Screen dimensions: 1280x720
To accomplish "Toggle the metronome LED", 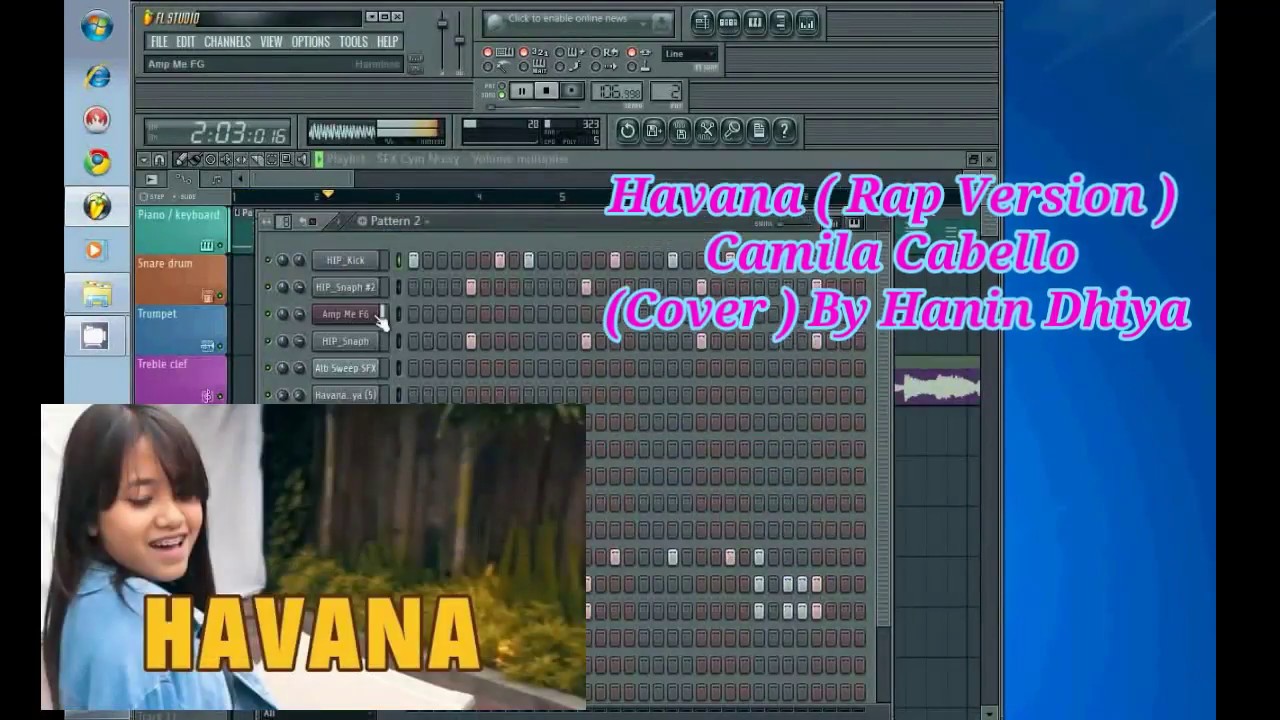I will tap(487, 67).
